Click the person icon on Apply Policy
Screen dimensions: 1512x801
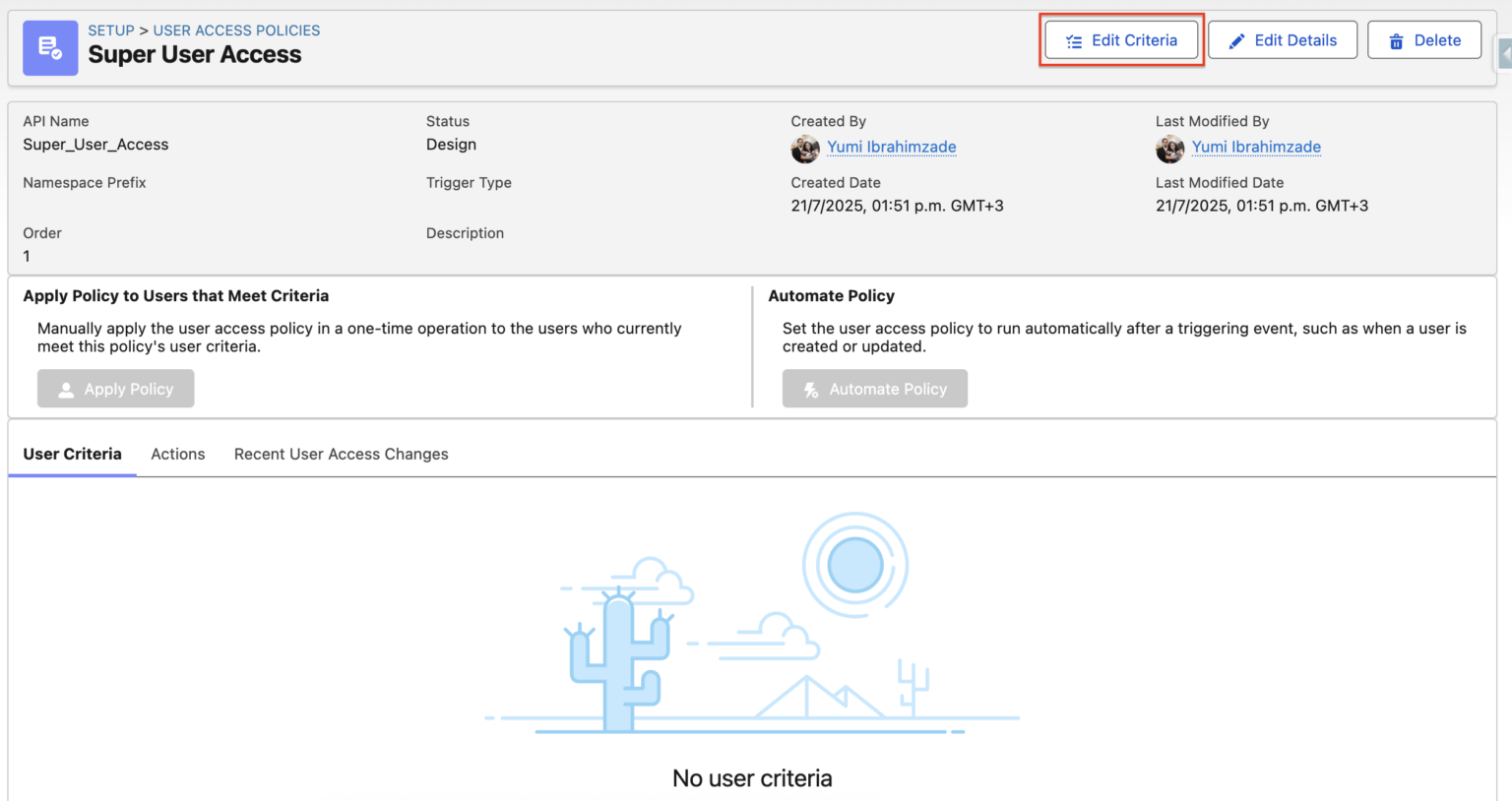pyautogui.click(x=65, y=389)
